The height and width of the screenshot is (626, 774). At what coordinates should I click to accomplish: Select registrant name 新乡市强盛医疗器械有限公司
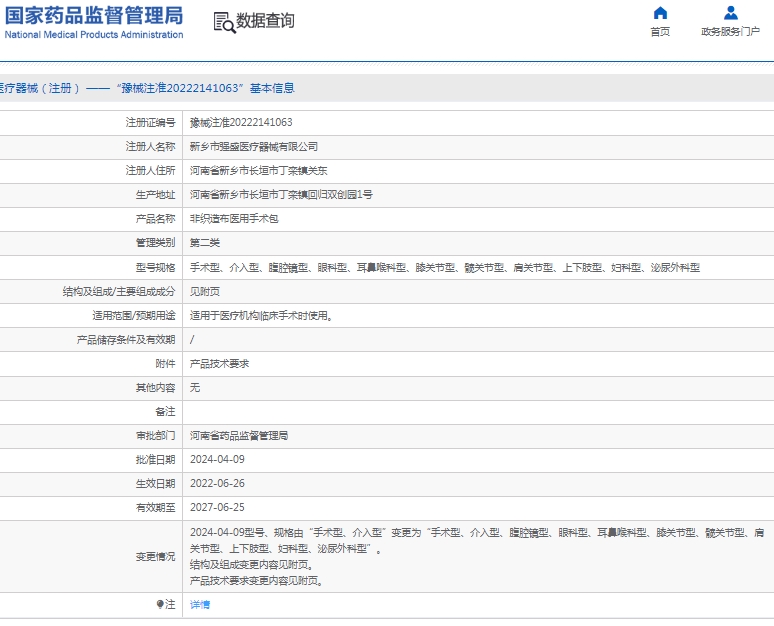pyautogui.click(x=254, y=146)
